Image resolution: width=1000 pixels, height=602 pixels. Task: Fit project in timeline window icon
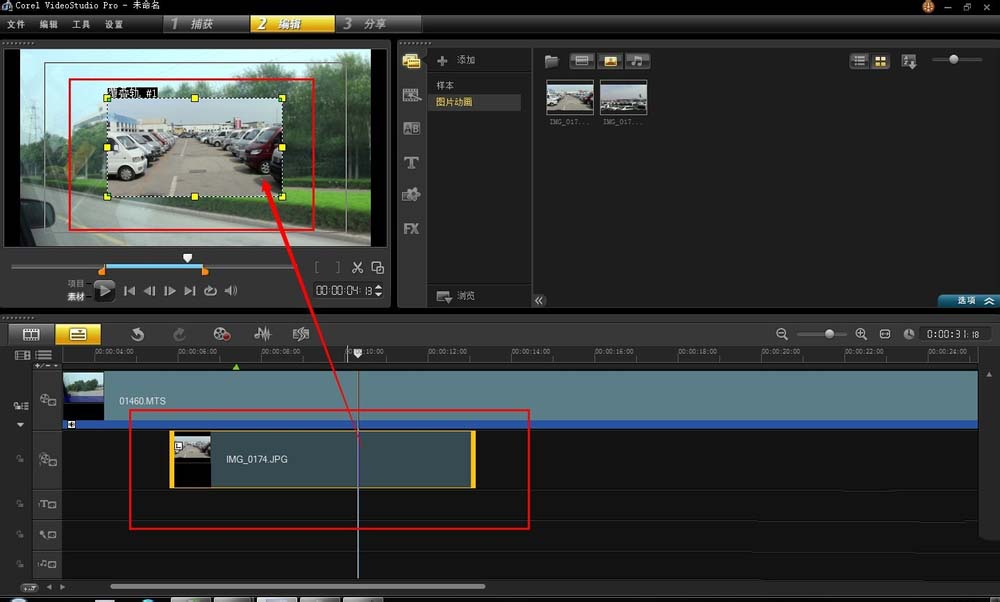coord(885,334)
